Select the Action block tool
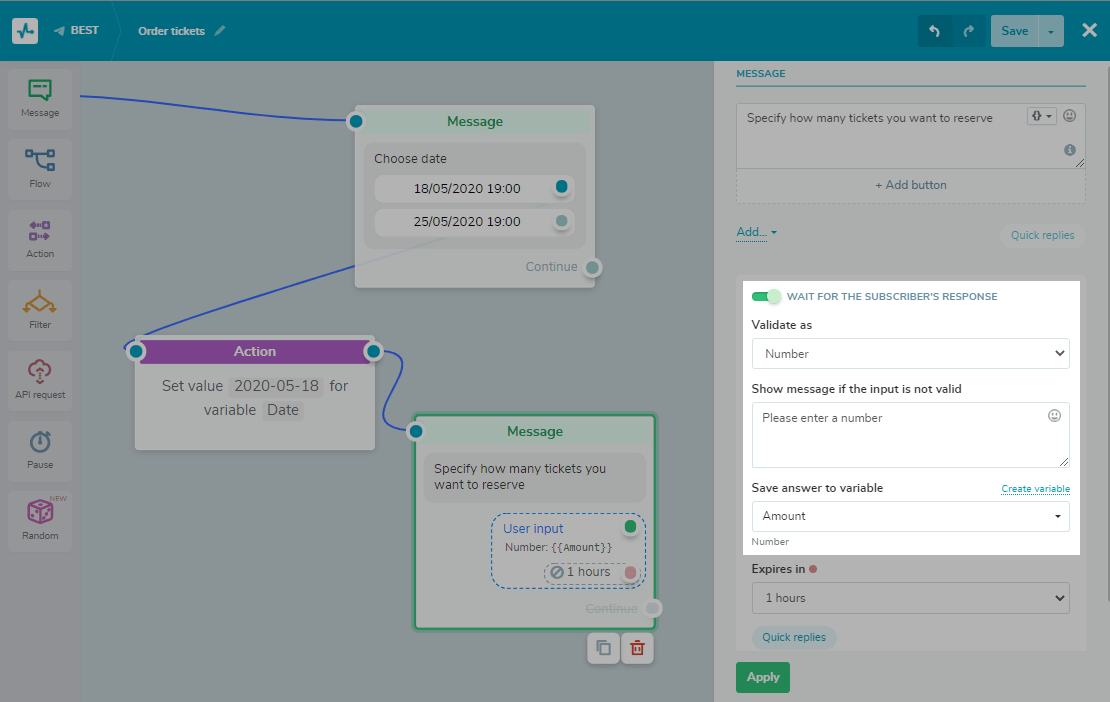Viewport: 1110px width, 702px height. pos(40,239)
